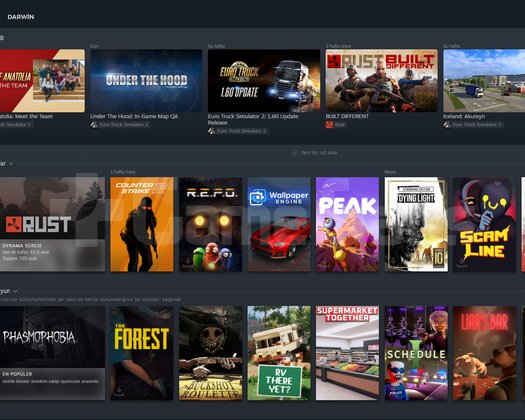The width and height of the screenshot is (525, 420).
Task: Click the 'Rust' game tag under BUILT DIFFERENT
Action: (340, 125)
